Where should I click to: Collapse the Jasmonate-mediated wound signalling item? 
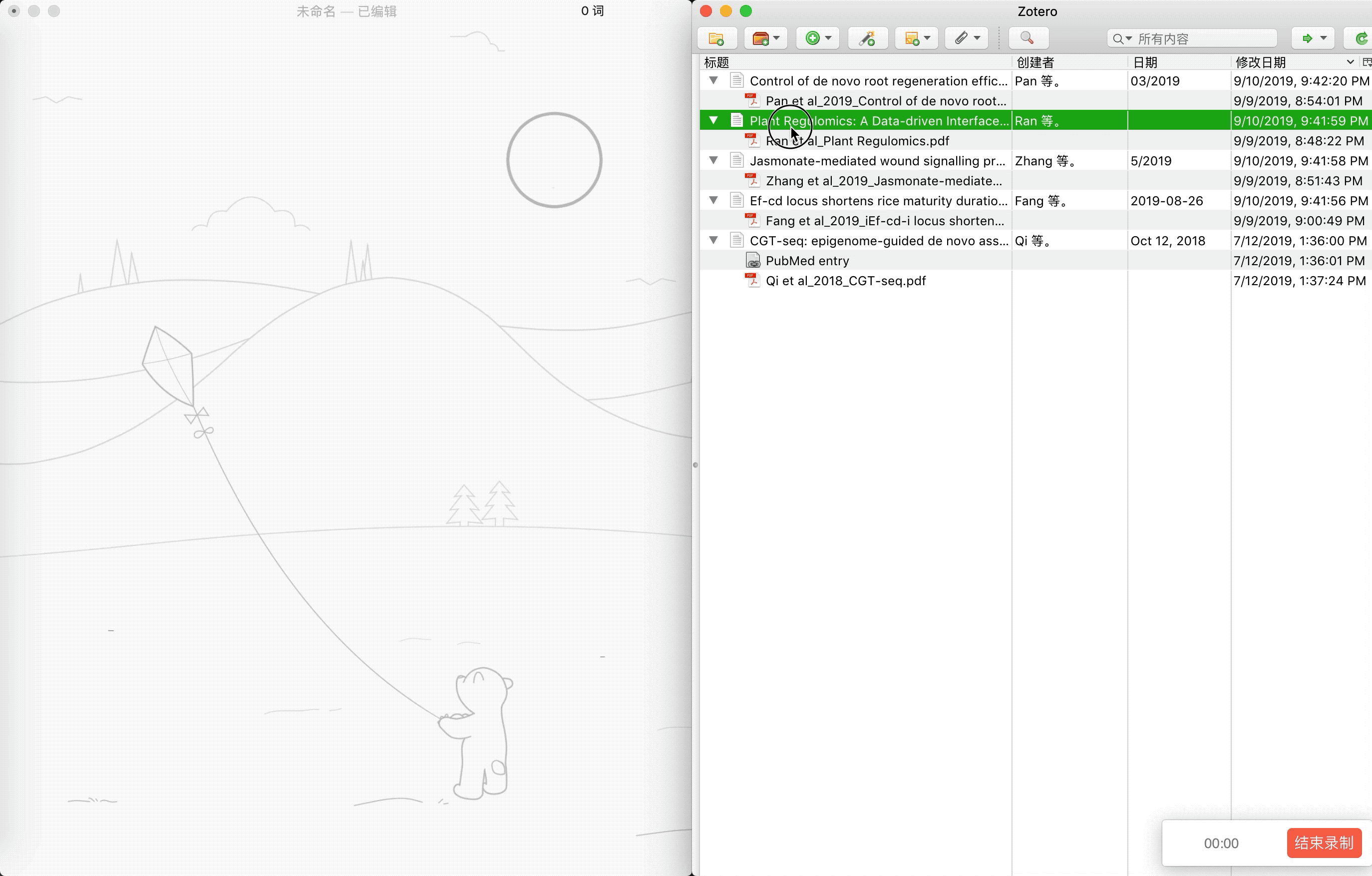[713, 160]
